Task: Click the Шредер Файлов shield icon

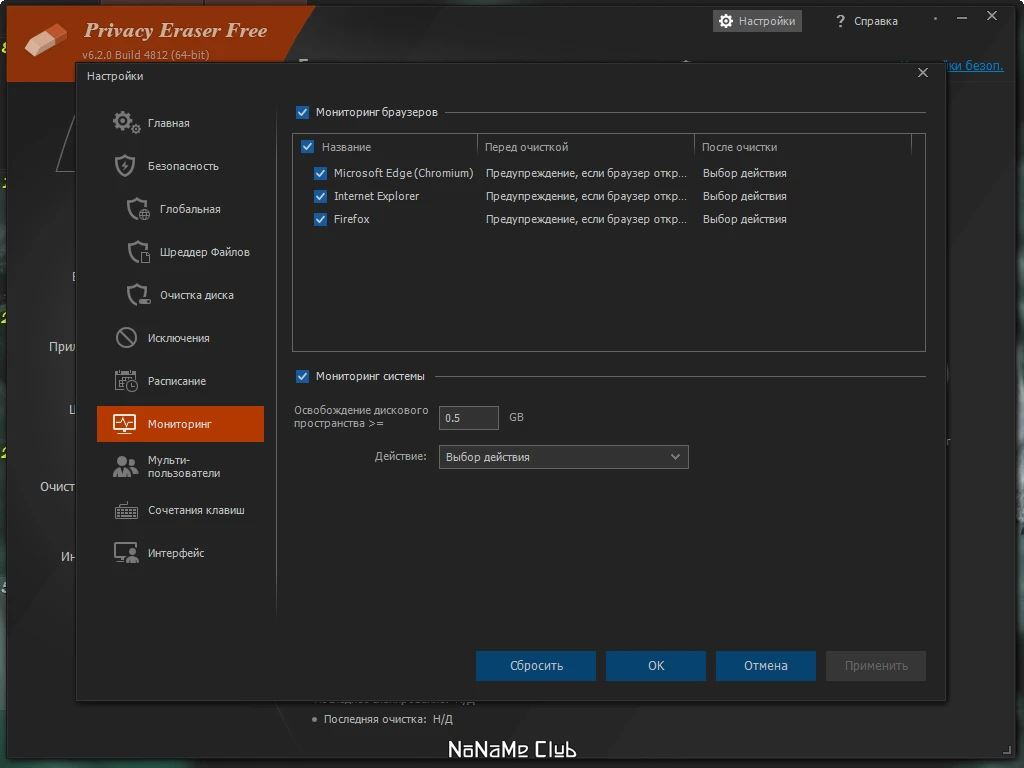Action: click(x=138, y=251)
